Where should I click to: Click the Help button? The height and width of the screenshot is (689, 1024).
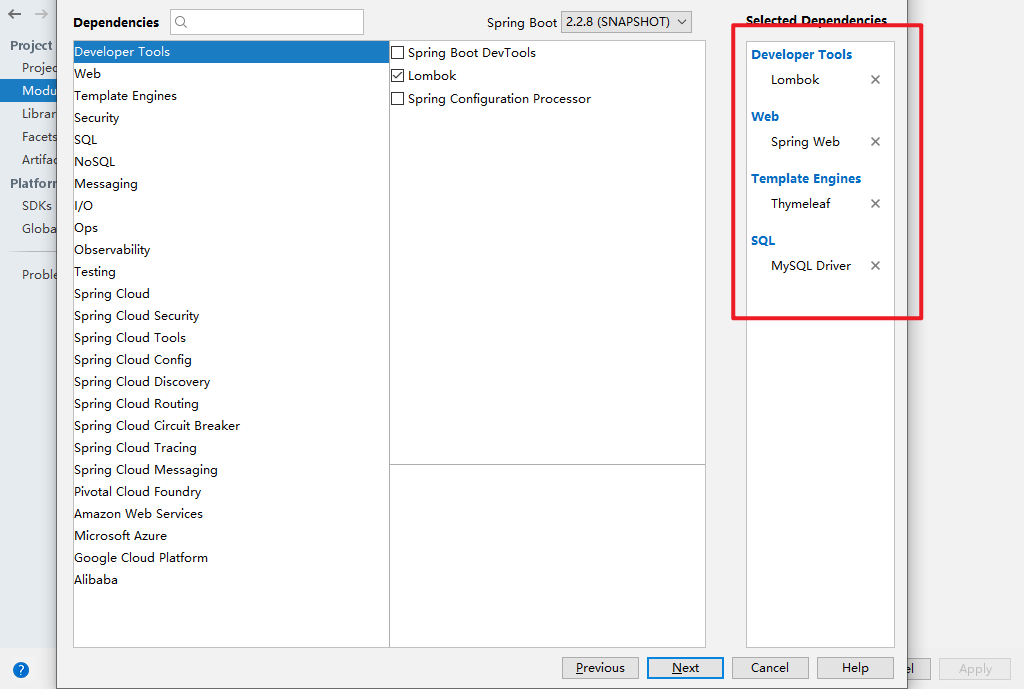pos(855,668)
